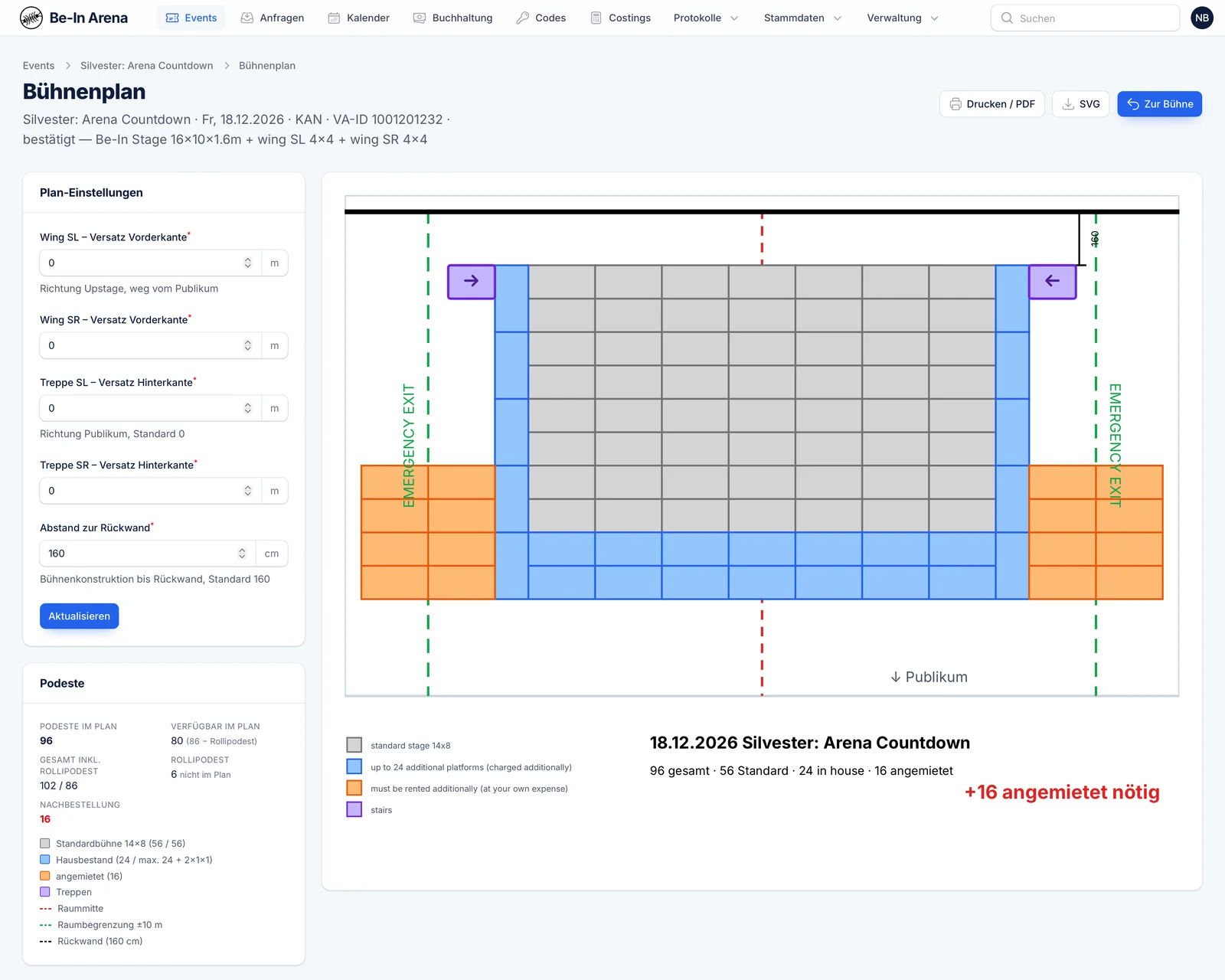Go to the Kalender tab
The image size is (1225, 980).
click(359, 18)
